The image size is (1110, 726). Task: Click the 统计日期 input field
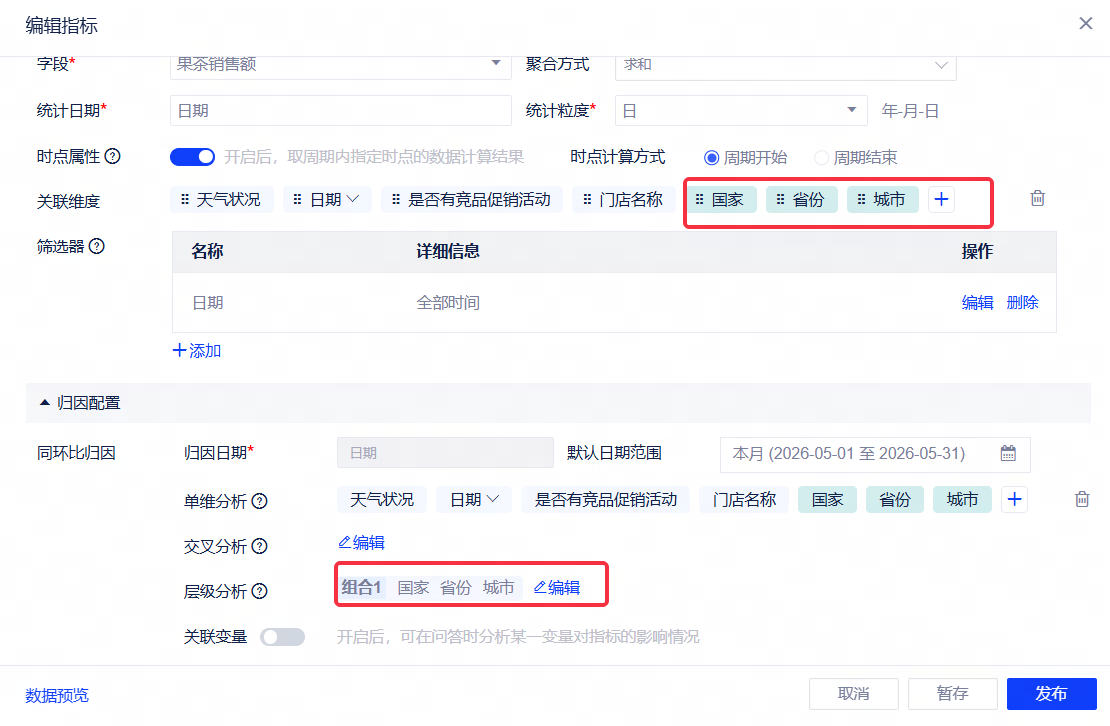click(x=341, y=110)
